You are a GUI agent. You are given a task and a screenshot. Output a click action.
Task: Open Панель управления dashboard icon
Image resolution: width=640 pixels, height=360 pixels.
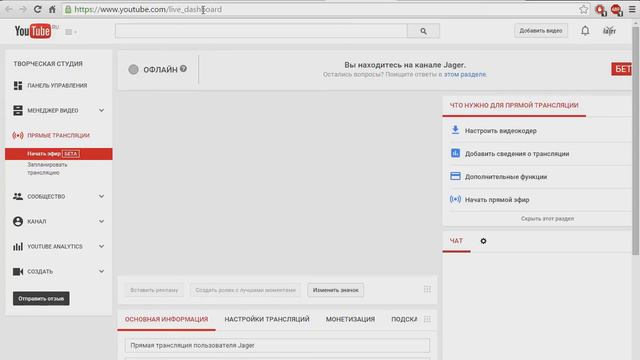click(18, 85)
